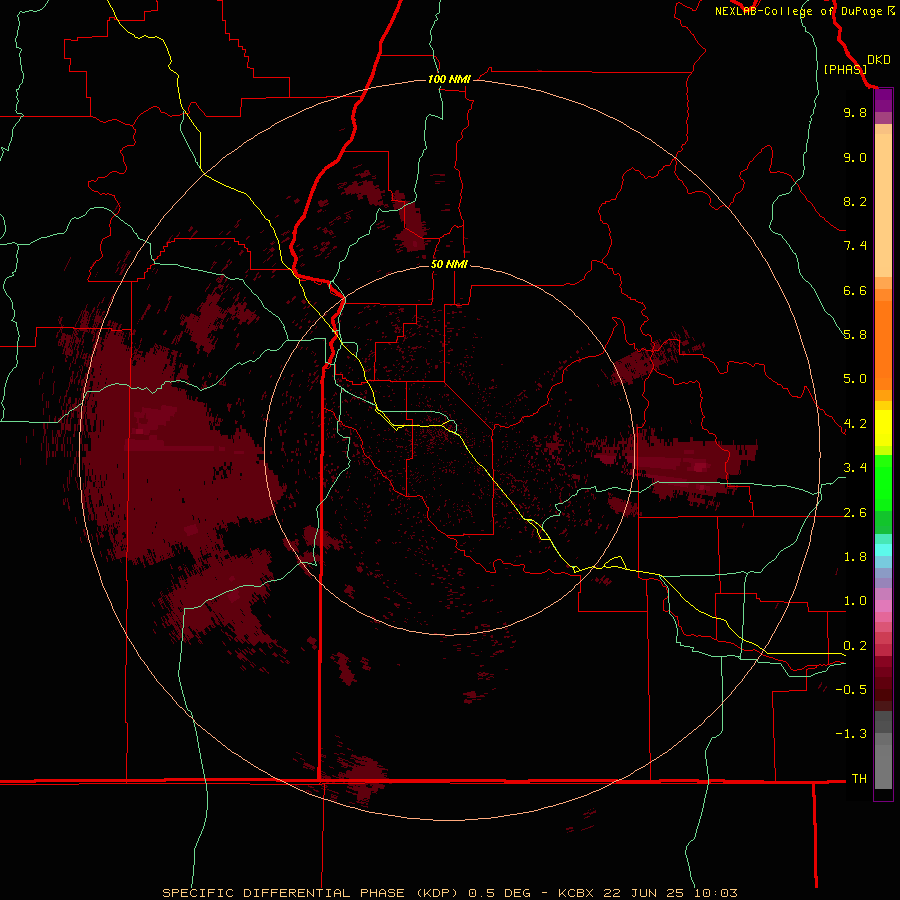The width and height of the screenshot is (900, 900).
Task: Pick the large peach segment of the color scale
Action: [x=883, y=205]
